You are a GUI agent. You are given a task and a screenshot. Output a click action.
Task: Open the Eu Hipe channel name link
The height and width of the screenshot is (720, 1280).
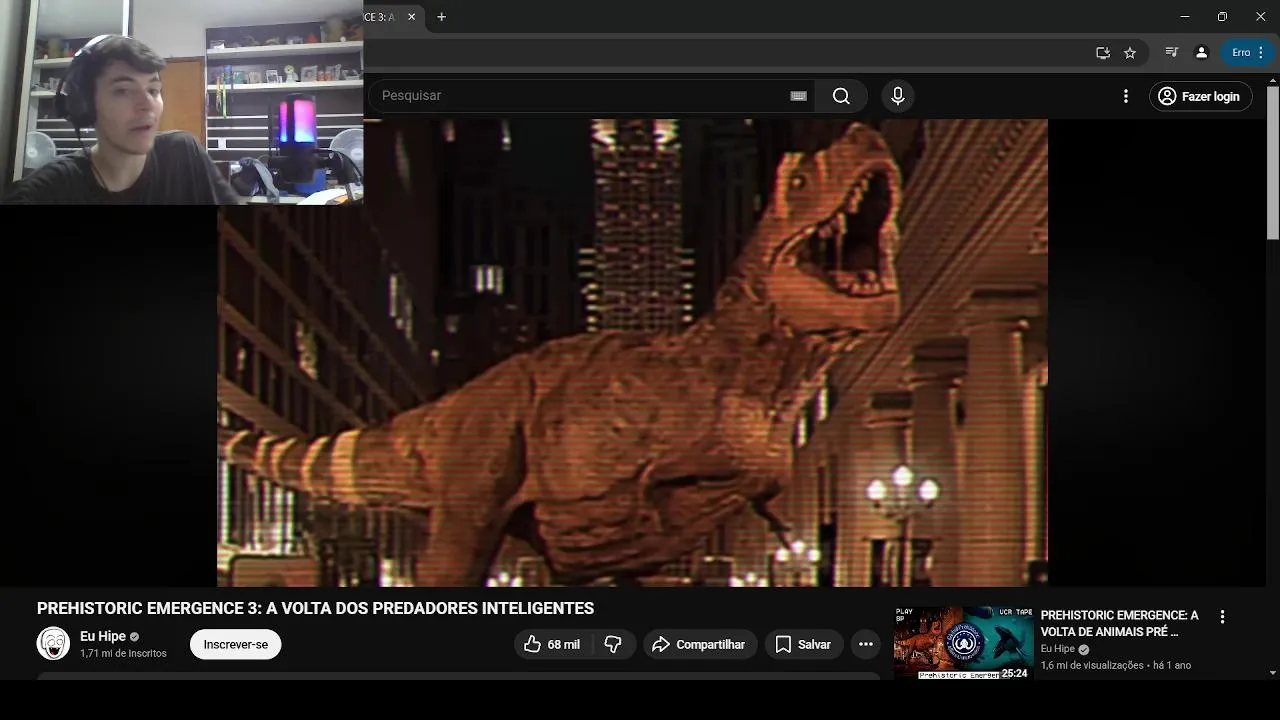pos(103,636)
